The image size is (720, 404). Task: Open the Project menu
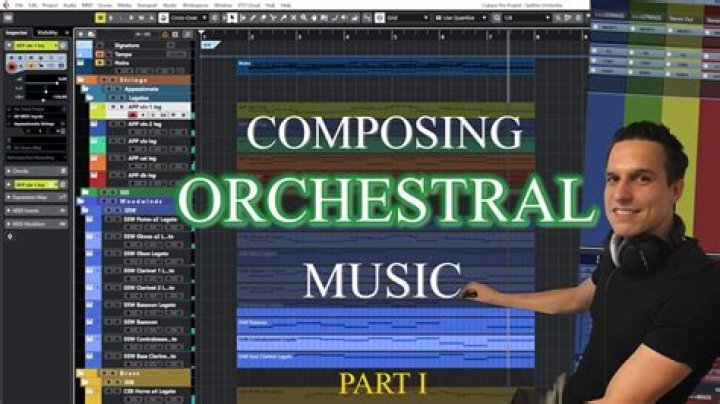[50, 5]
